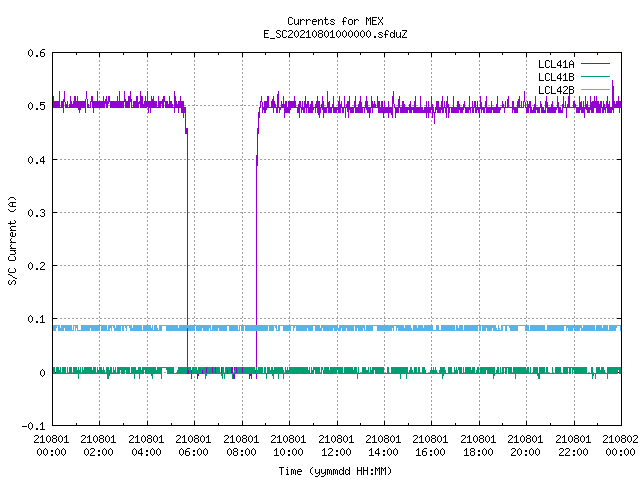
Task: Click the 20:00 x-axis time label
Action: tap(526, 452)
